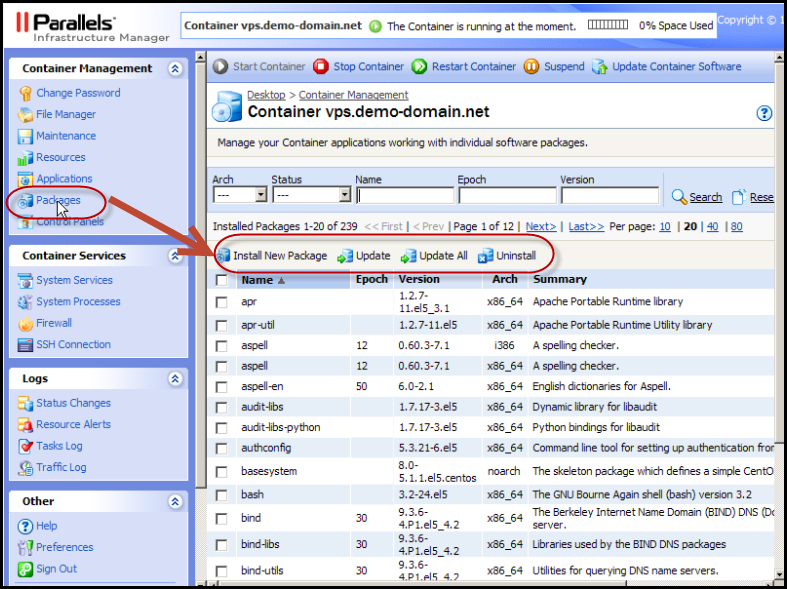Click the Tasks Log icon

coord(25,447)
